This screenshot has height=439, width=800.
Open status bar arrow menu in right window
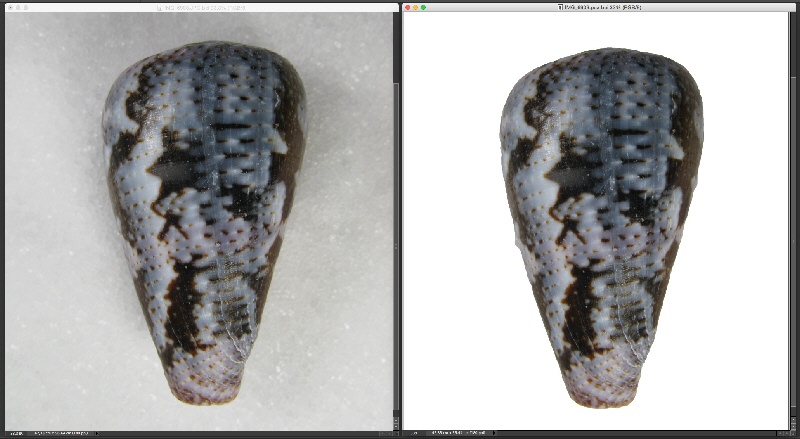pos(495,434)
